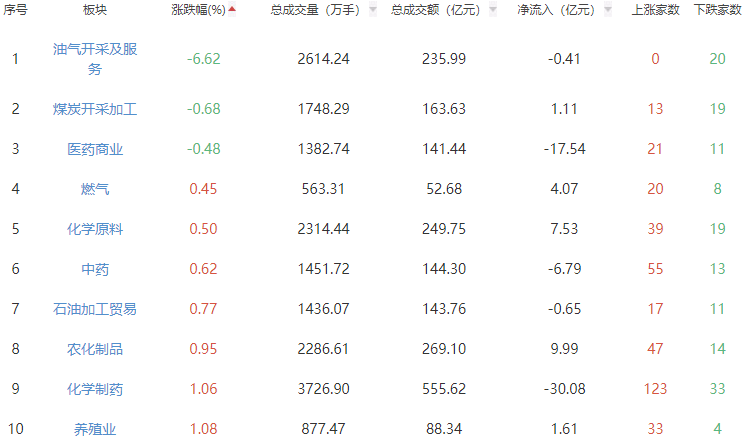Open the 石油加工贸易 sector link
Viewport: 748px width, 448px height.
coord(95,309)
